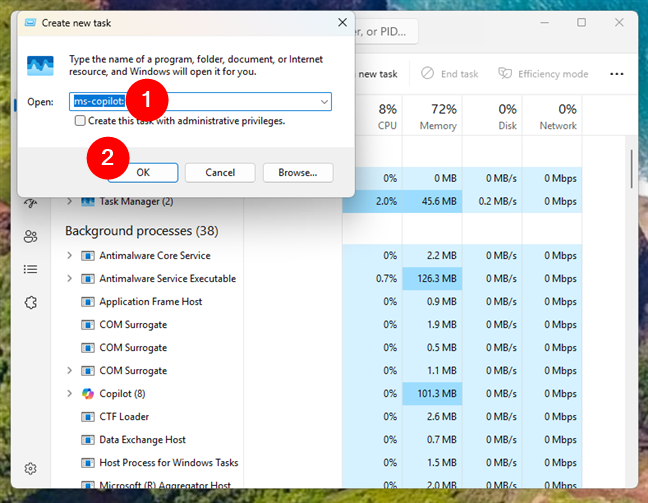Sort processes by Memory column

pos(432,116)
